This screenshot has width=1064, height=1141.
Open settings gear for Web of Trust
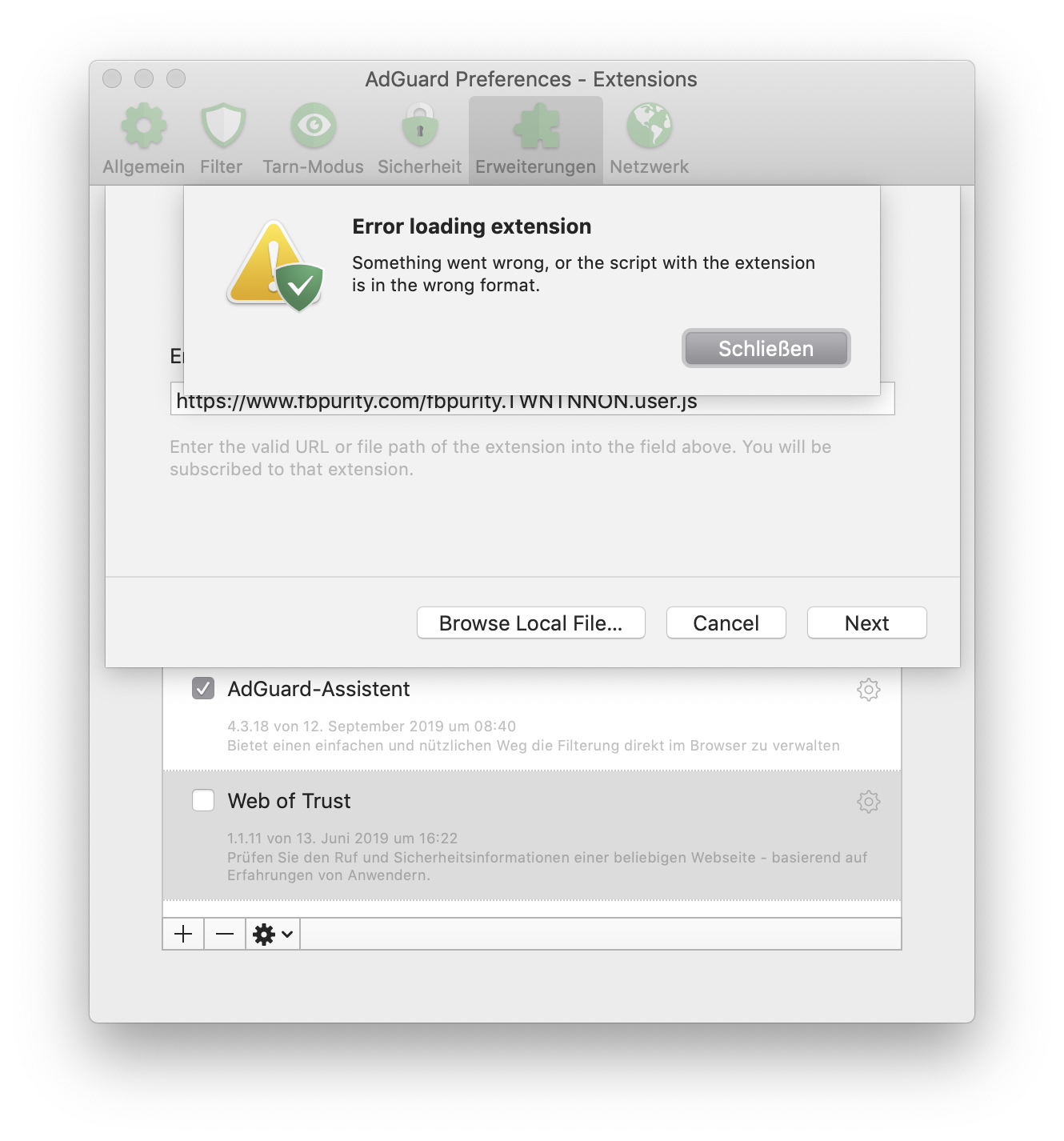click(868, 802)
